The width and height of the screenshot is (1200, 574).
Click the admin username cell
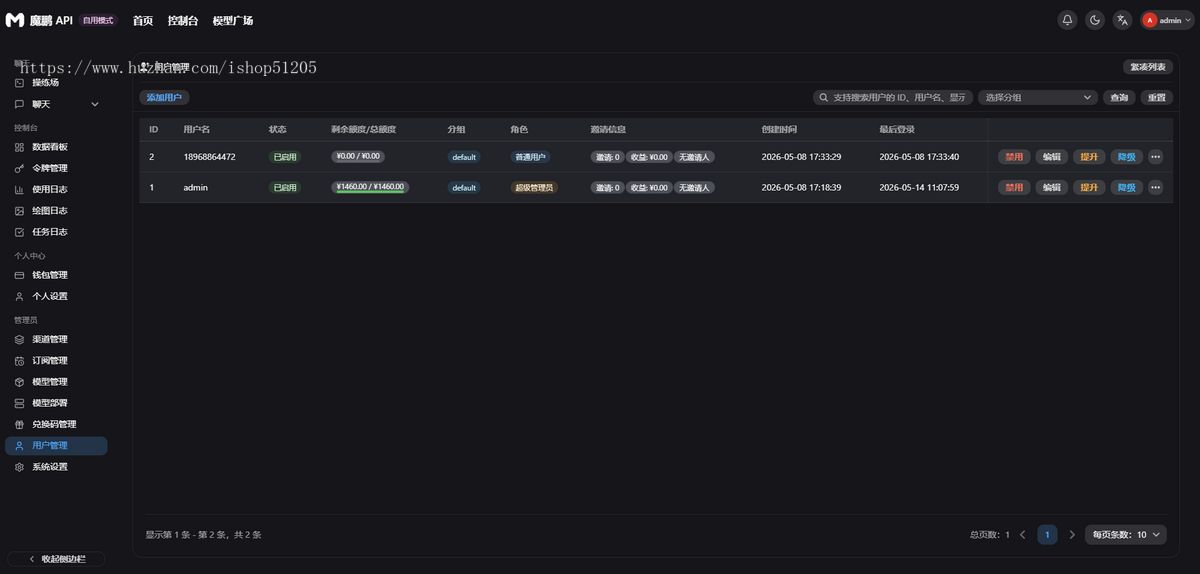(x=195, y=187)
